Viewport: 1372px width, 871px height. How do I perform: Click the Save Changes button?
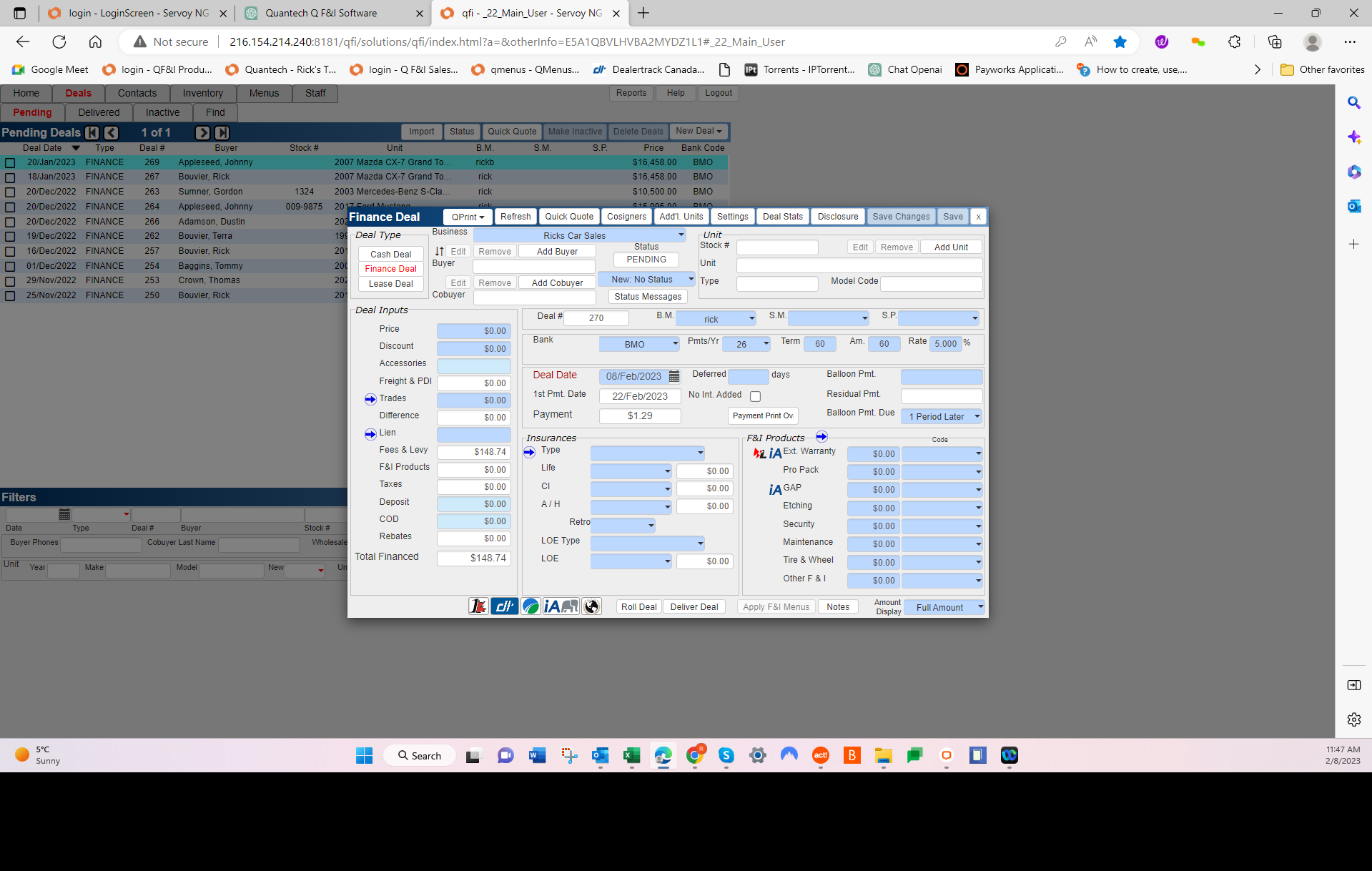901,216
